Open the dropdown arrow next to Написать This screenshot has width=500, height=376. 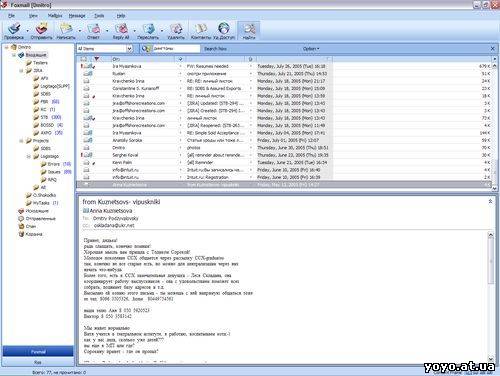click(x=80, y=30)
